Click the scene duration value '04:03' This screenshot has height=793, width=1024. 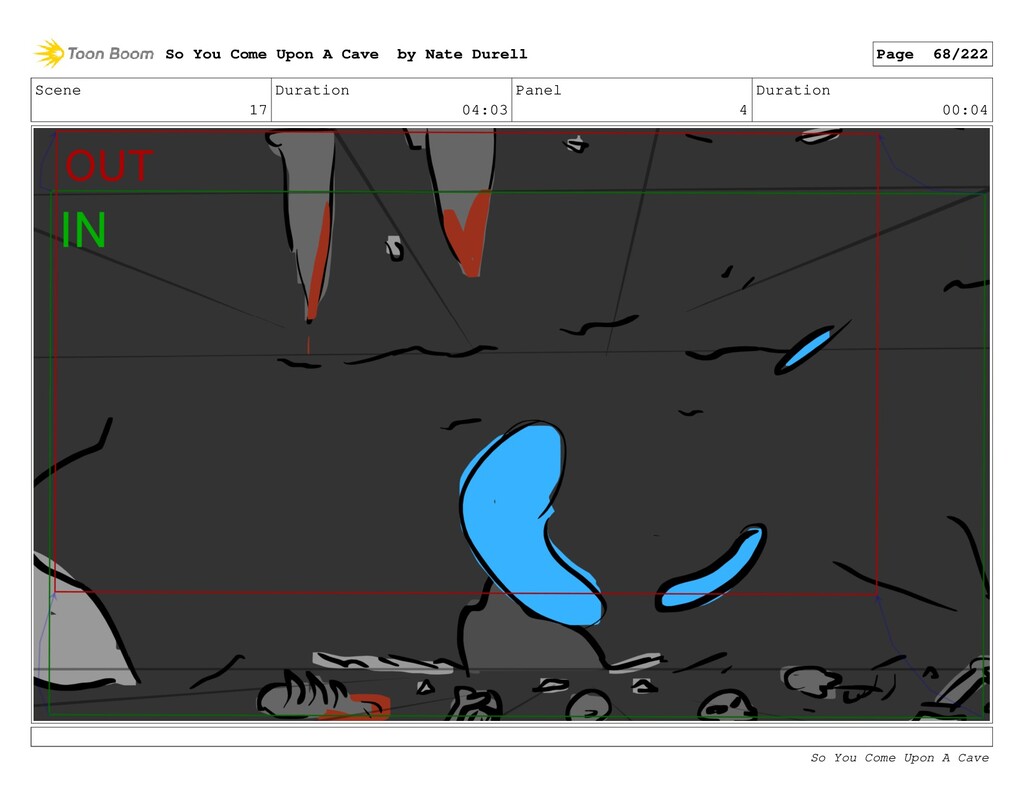tap(485, 110)
